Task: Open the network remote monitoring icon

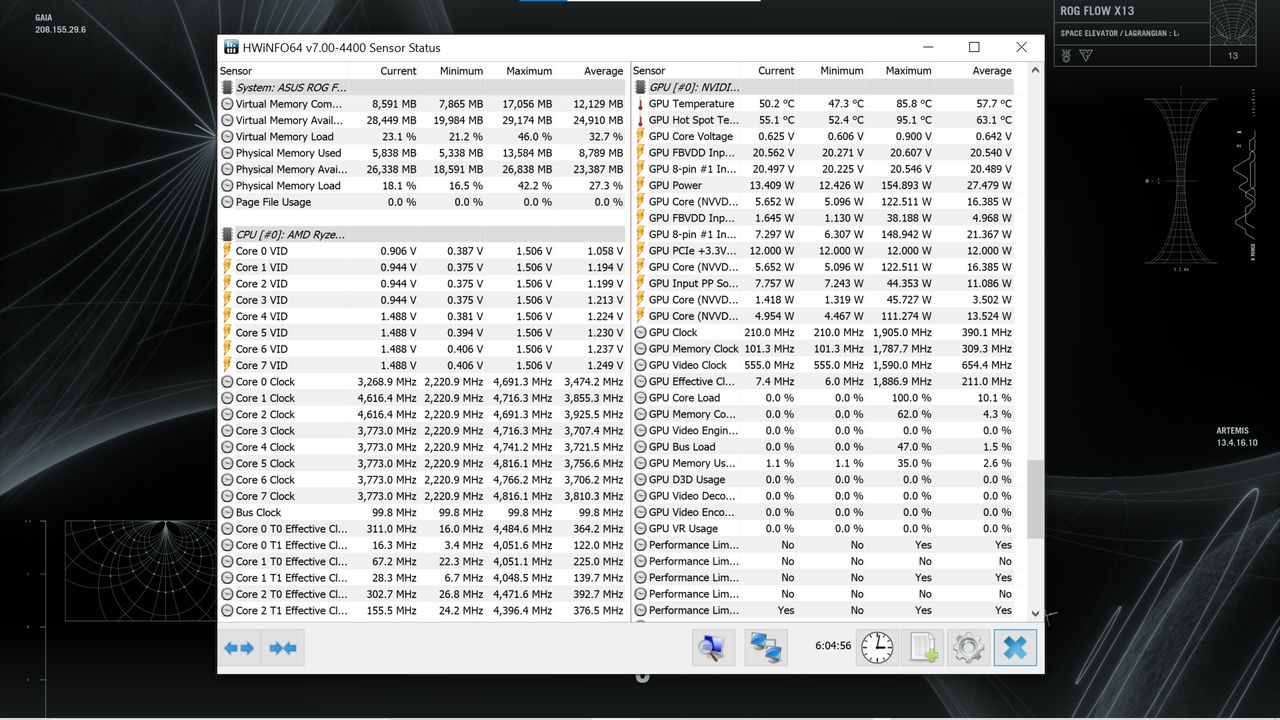Action: click(766, 648)
